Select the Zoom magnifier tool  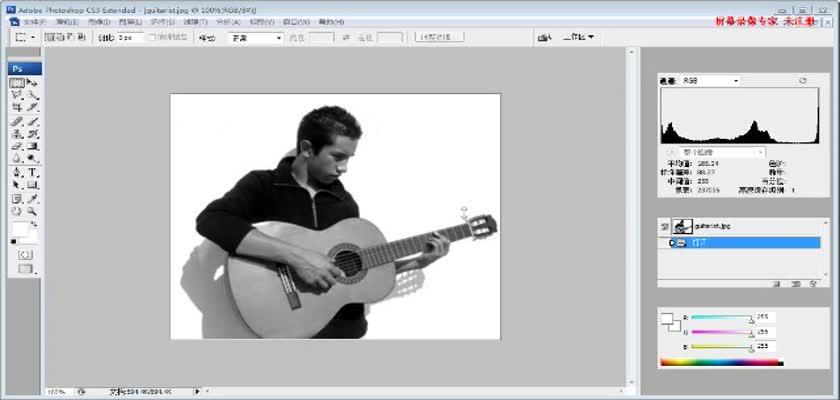(x=32, y=211)
